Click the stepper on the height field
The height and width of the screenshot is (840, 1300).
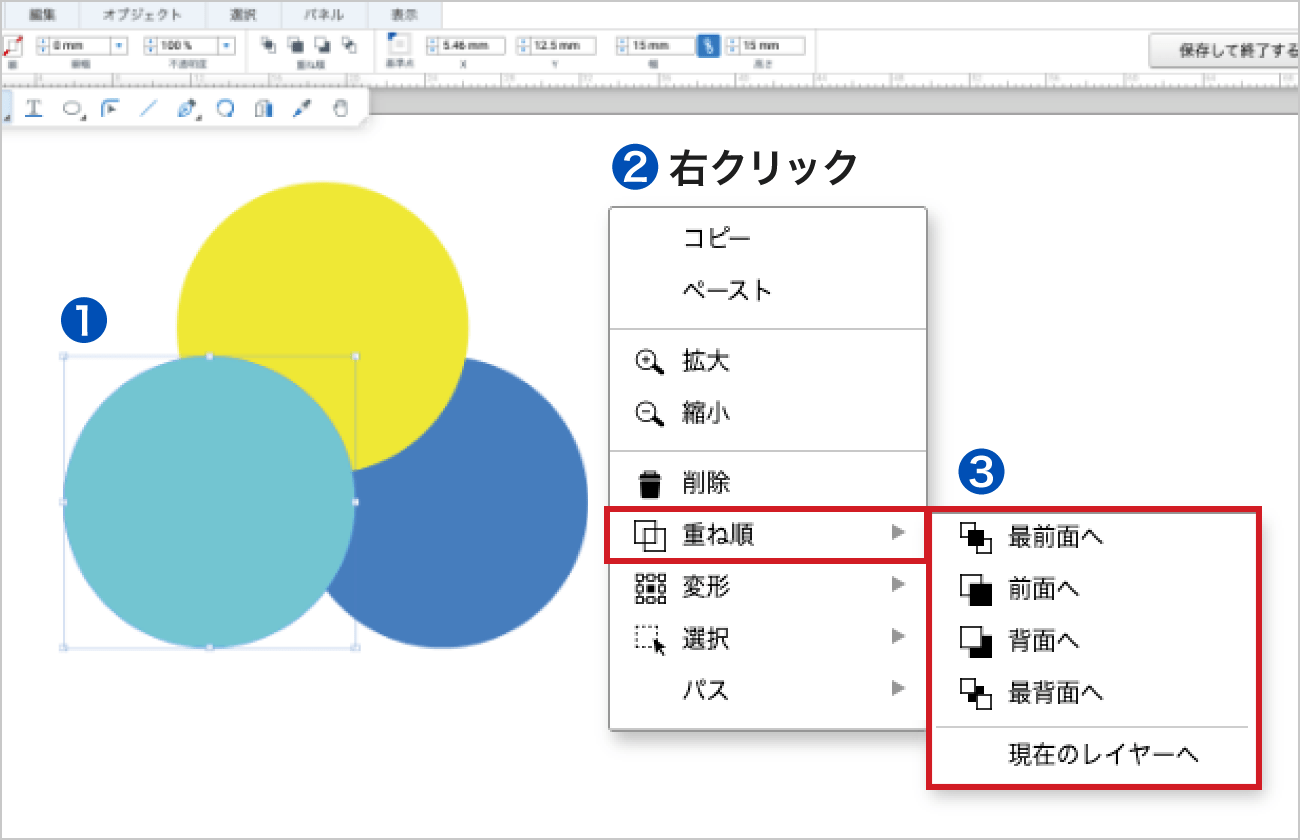(x=732, y=46)
